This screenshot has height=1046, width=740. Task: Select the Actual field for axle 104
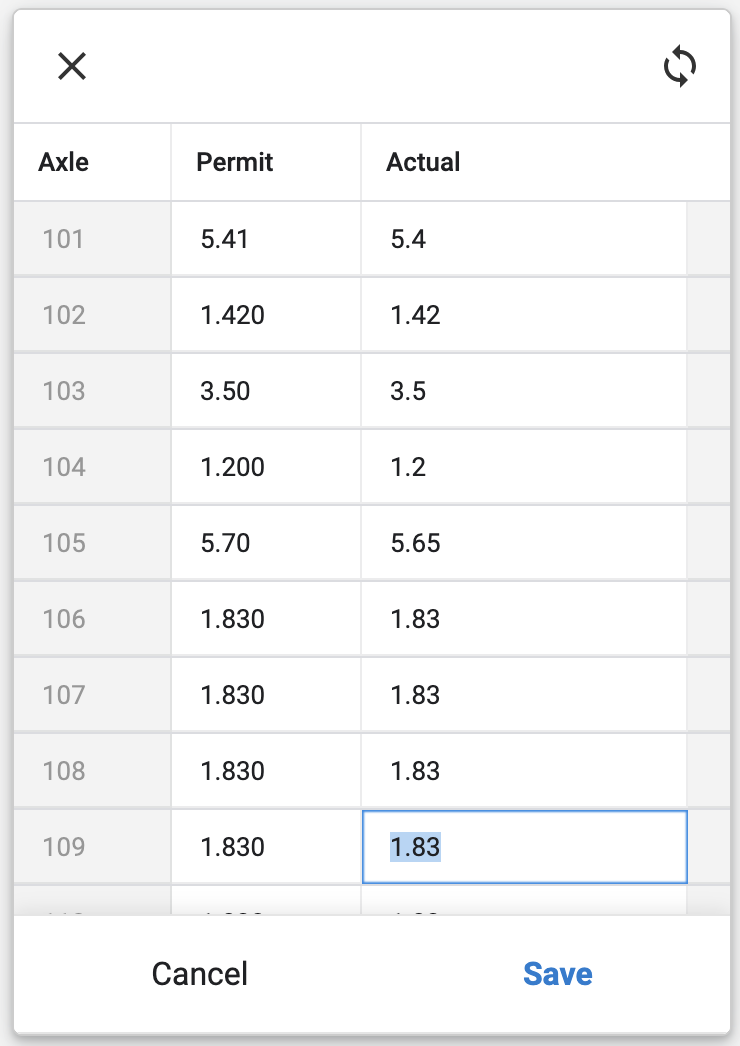524,467
